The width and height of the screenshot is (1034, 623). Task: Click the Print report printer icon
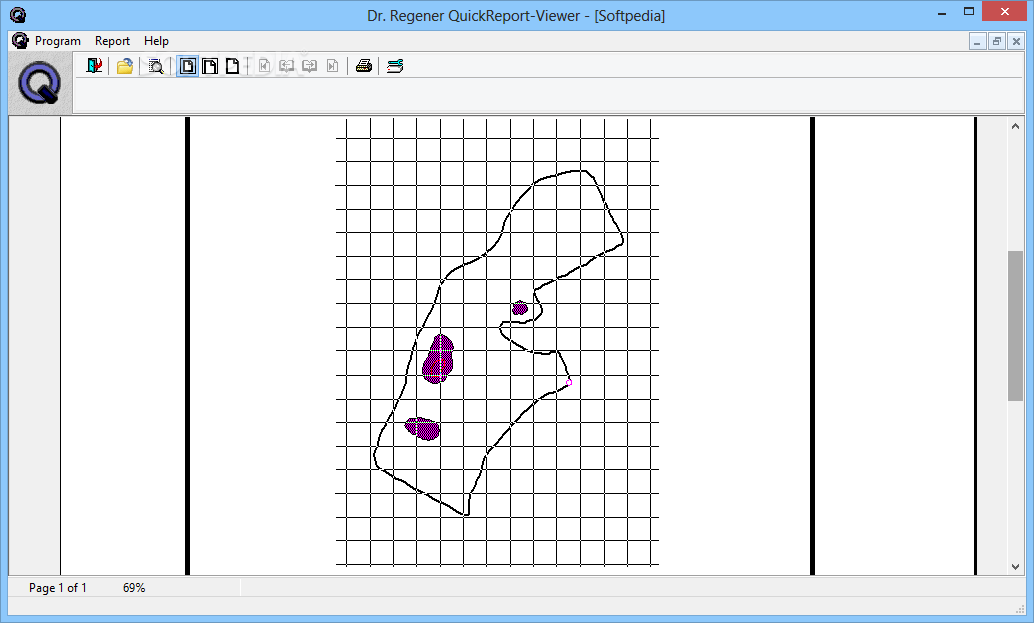click(364, 66)
